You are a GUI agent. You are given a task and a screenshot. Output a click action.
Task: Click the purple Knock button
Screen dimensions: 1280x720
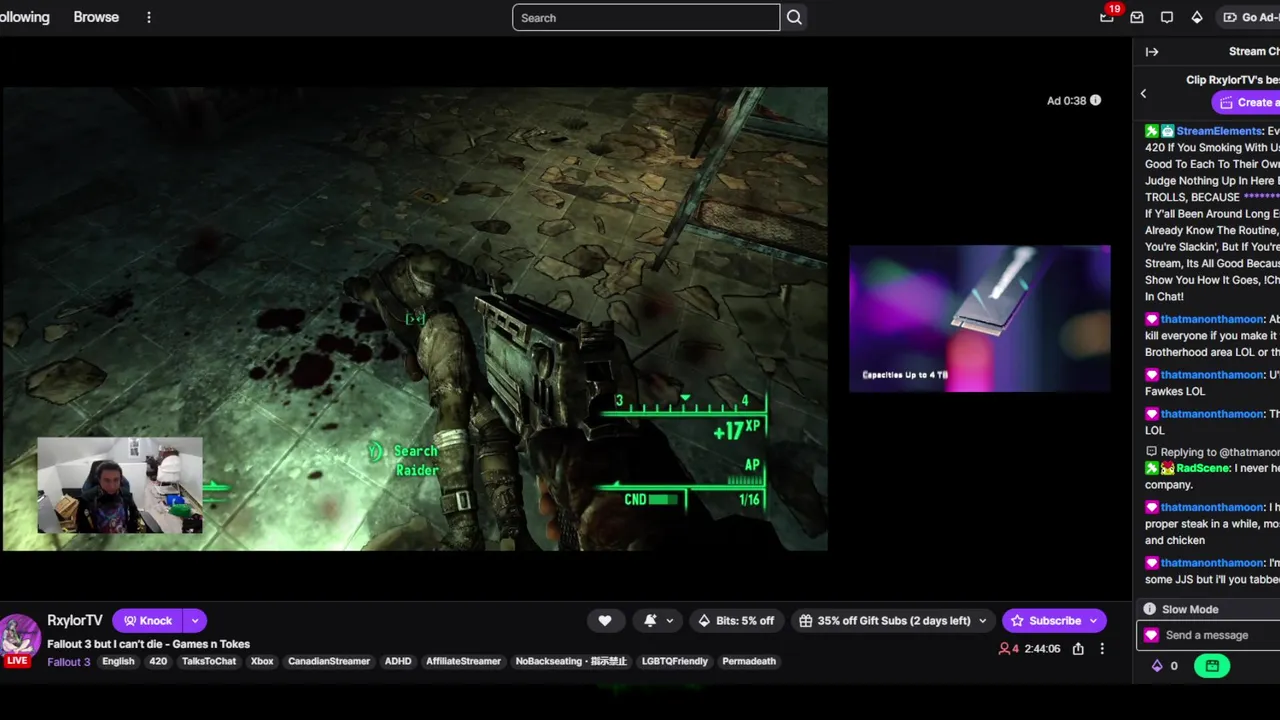pos(148,621)
